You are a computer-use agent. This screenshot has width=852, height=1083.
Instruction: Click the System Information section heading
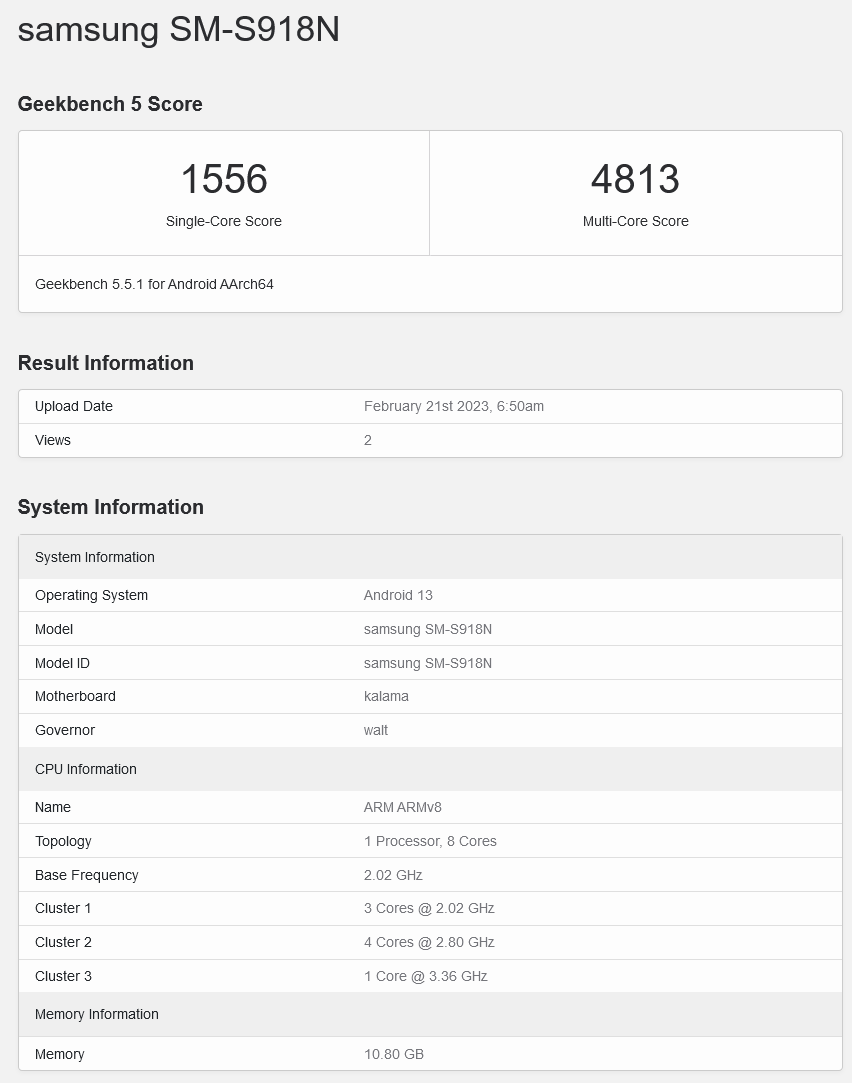pos(111,507)
